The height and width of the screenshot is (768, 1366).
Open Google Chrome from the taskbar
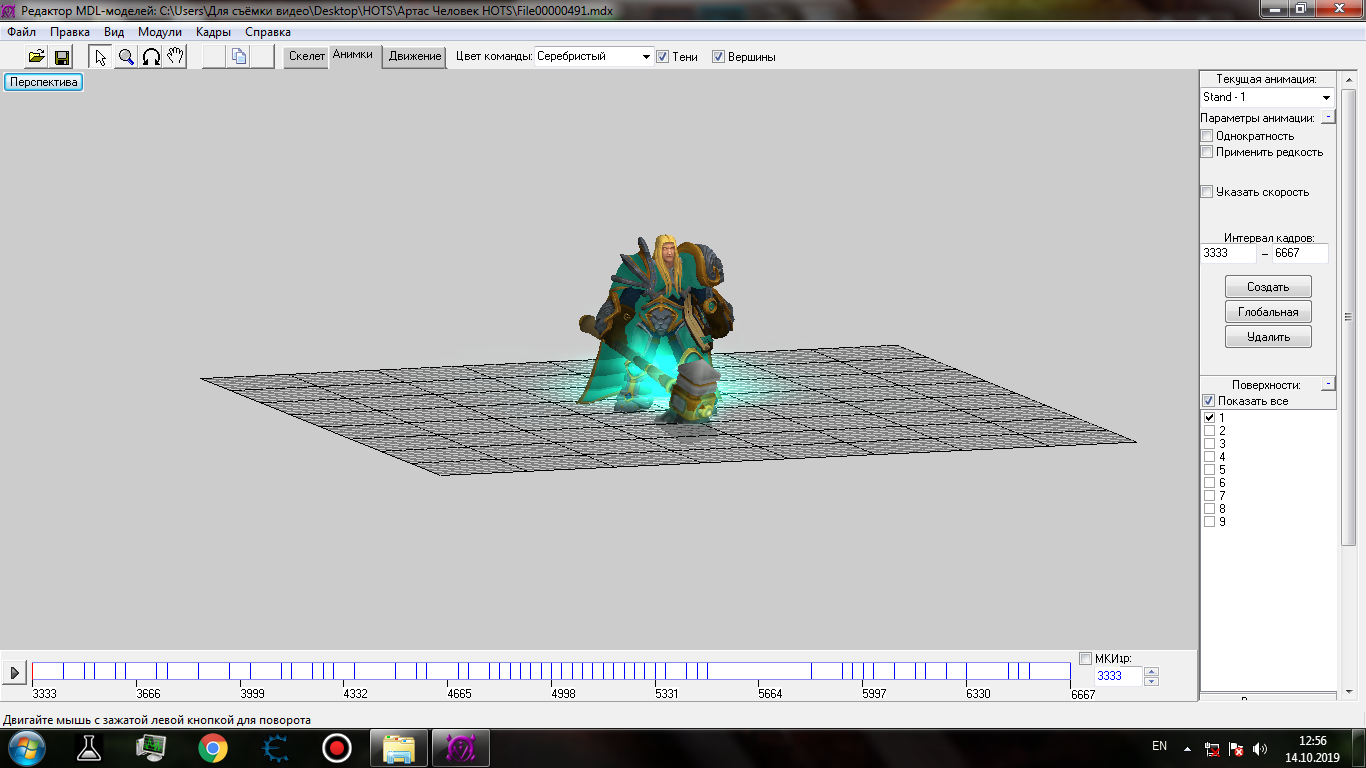pyautogui.click(x=212, y=748)
